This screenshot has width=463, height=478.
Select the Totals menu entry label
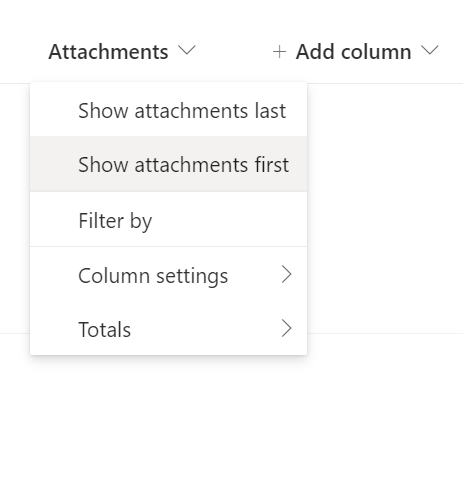pos(104,329)
